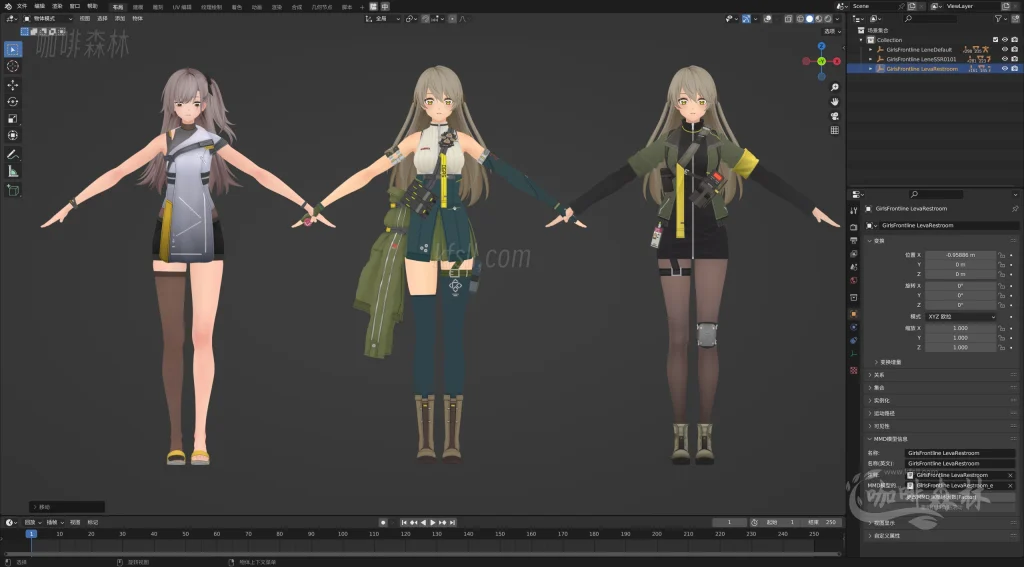
Task: Open the orange Object properties tab
Action: coord(854,314)
